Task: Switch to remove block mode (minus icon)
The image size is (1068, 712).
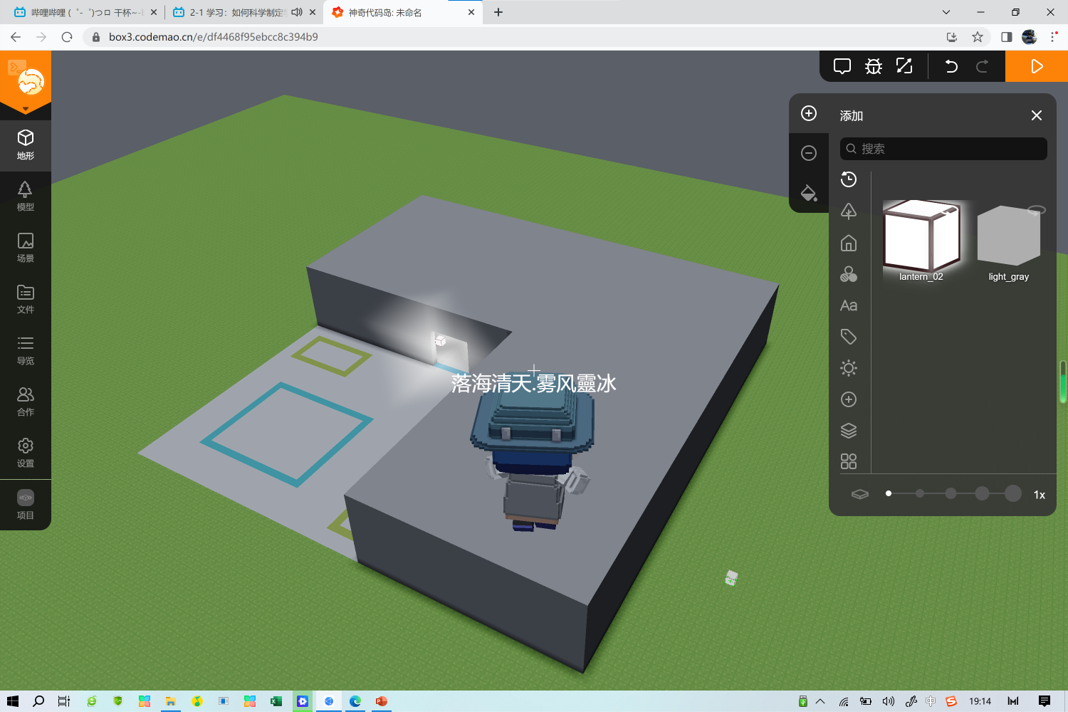Action: pos(808,153)
